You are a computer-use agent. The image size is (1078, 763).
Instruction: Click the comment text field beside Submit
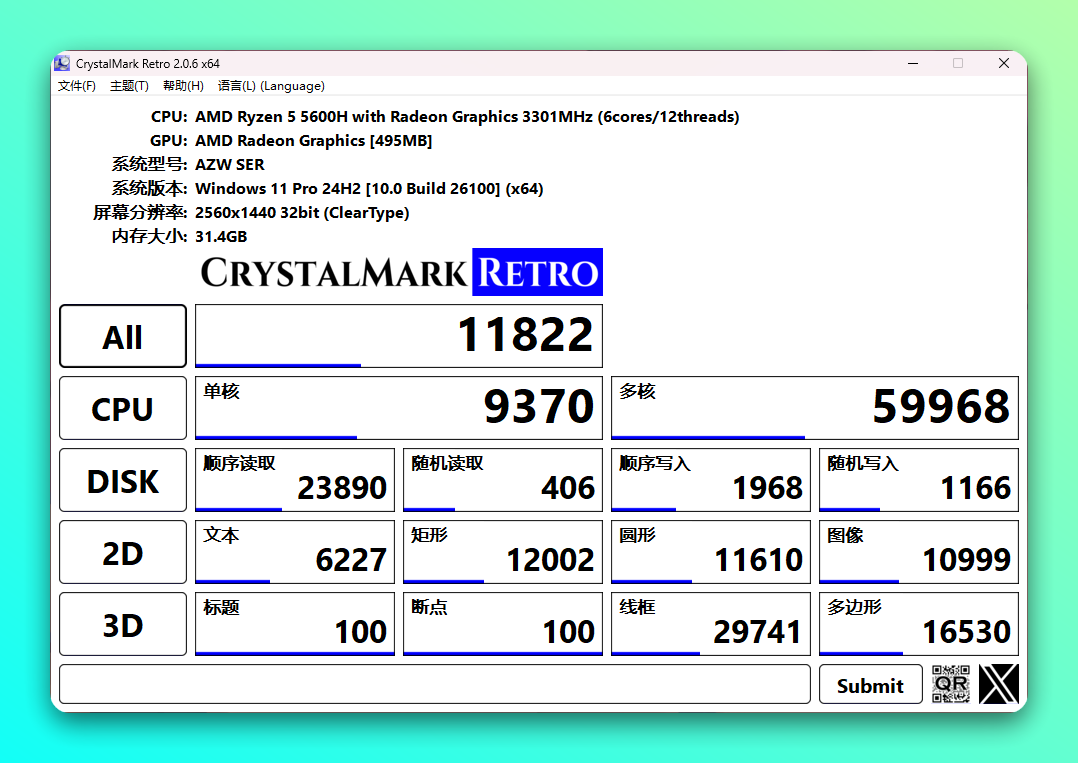tap(434, 684)
